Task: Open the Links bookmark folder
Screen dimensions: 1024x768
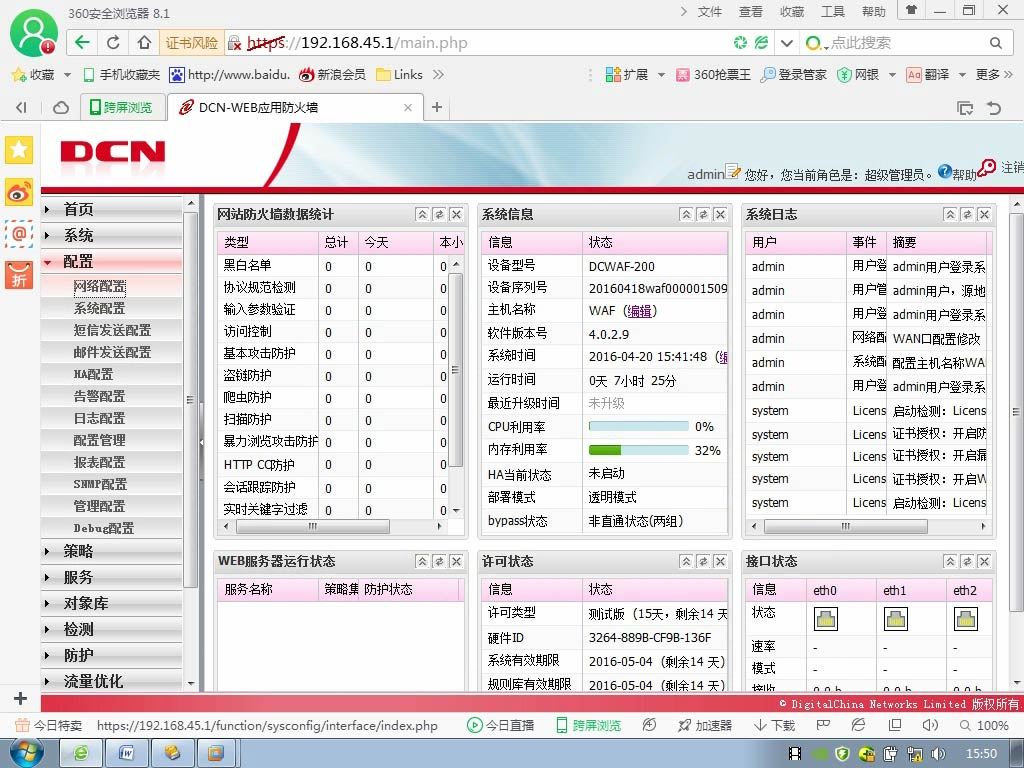Action: (x=400, y=74)
